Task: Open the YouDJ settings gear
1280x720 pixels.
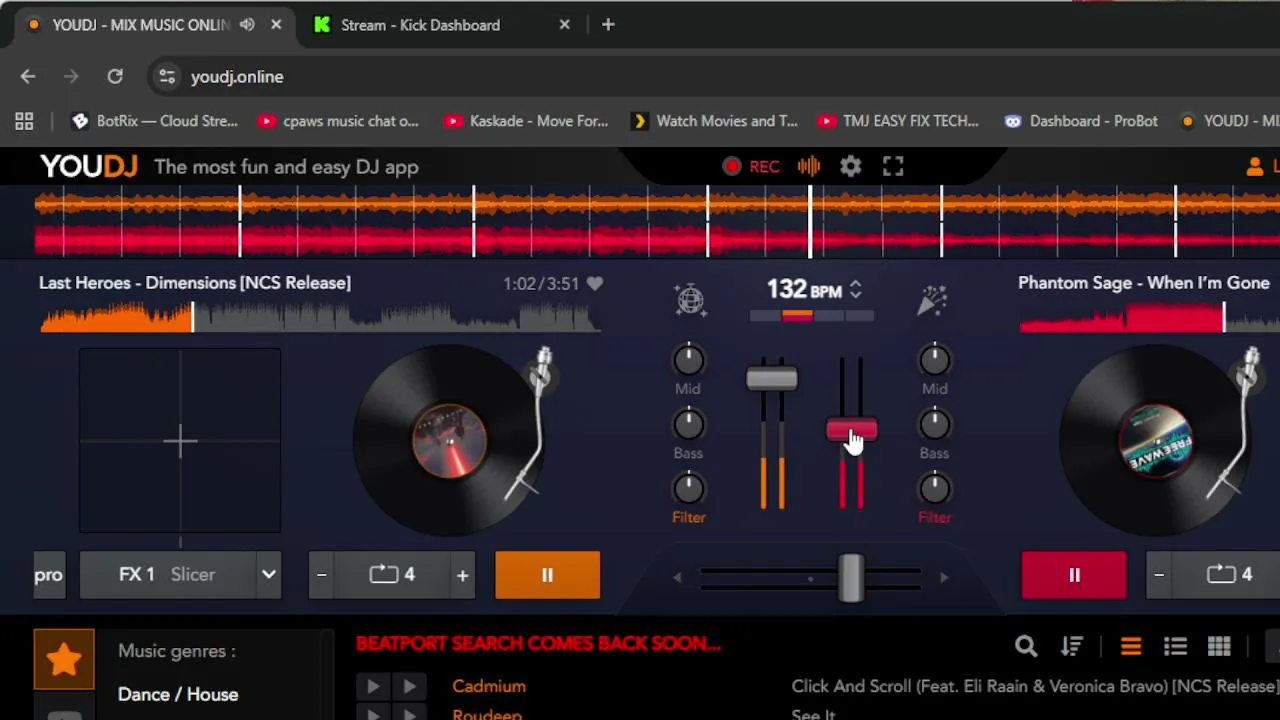Action: coord(850,167)
